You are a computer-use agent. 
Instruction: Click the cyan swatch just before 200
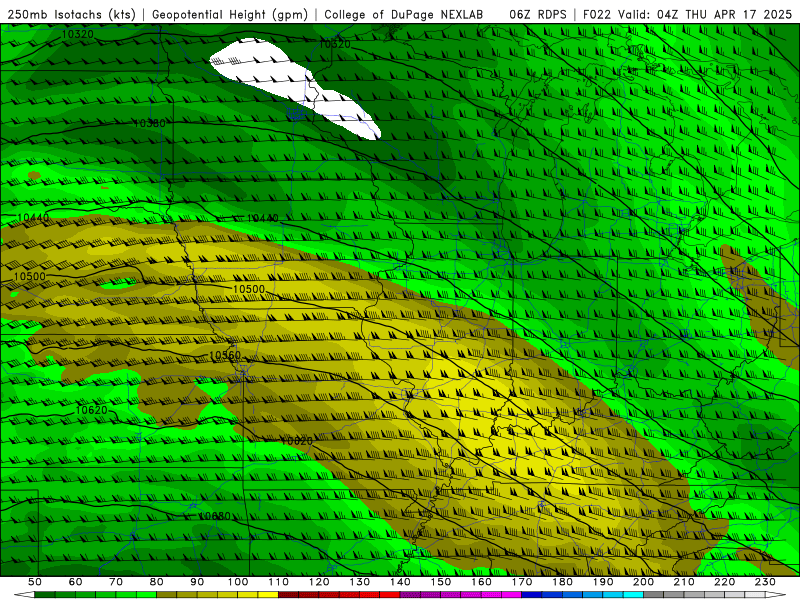tap(633, 595)
